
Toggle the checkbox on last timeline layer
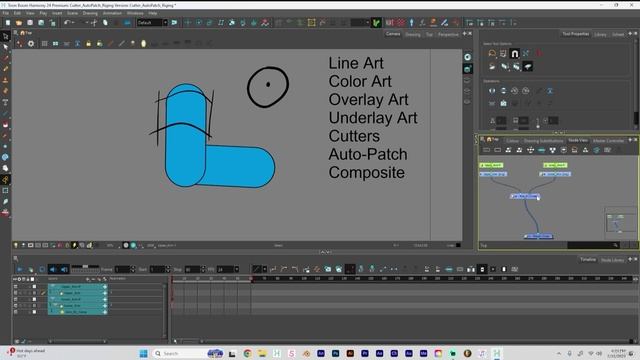[x=34, y=312]
